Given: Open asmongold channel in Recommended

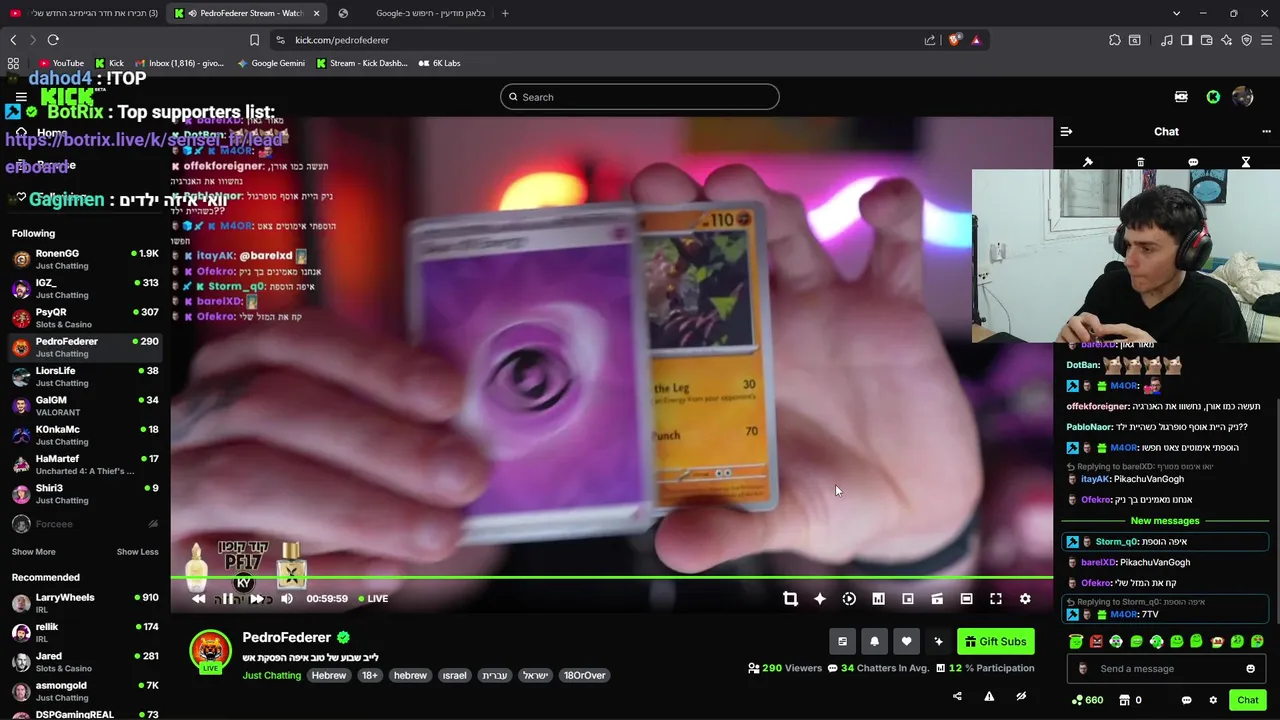Looking at the screenshot, I should 85,691.
